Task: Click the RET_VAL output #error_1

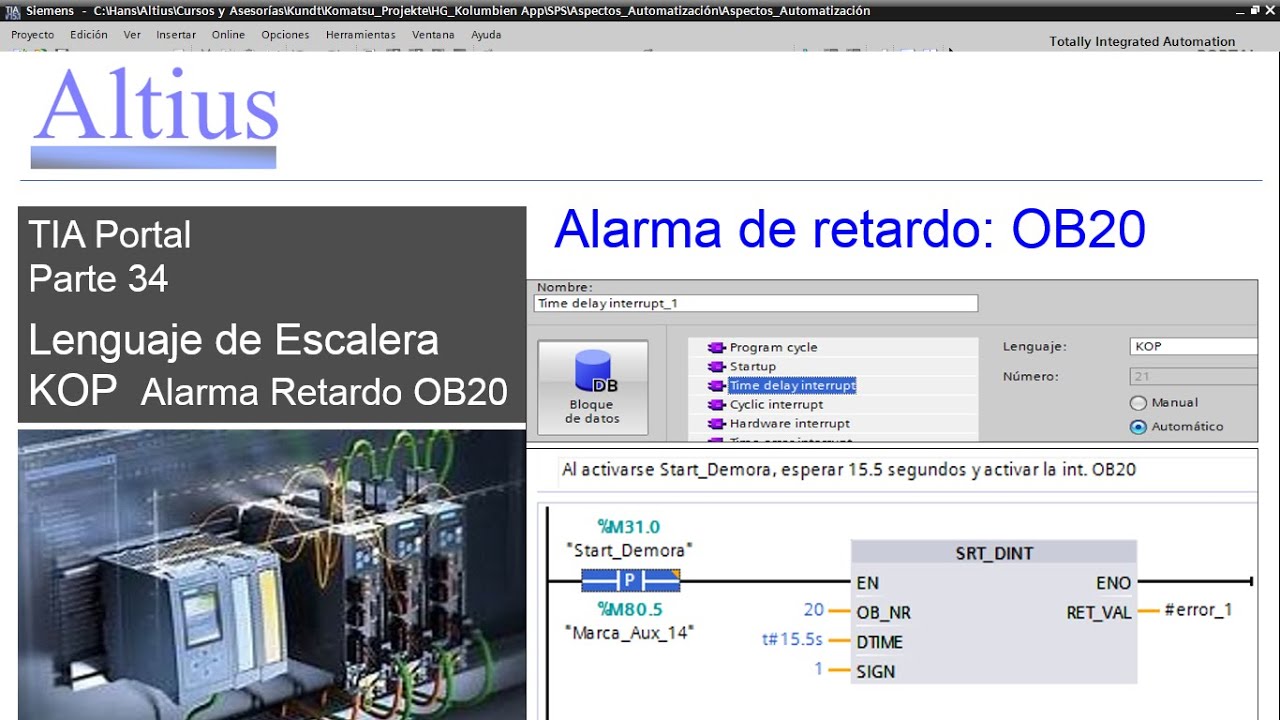Action: point(1198,610)
